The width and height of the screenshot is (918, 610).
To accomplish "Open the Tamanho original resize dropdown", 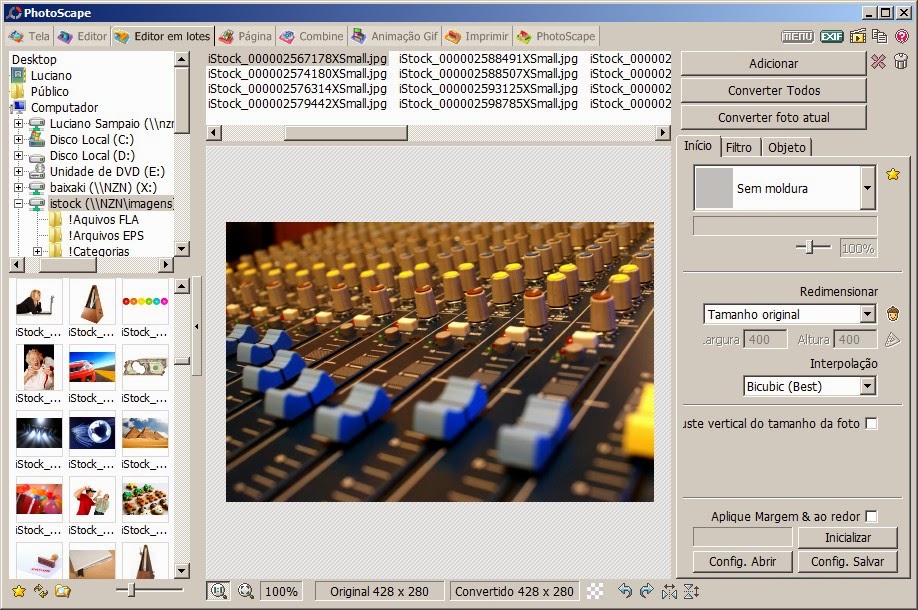I will (867, 314).
